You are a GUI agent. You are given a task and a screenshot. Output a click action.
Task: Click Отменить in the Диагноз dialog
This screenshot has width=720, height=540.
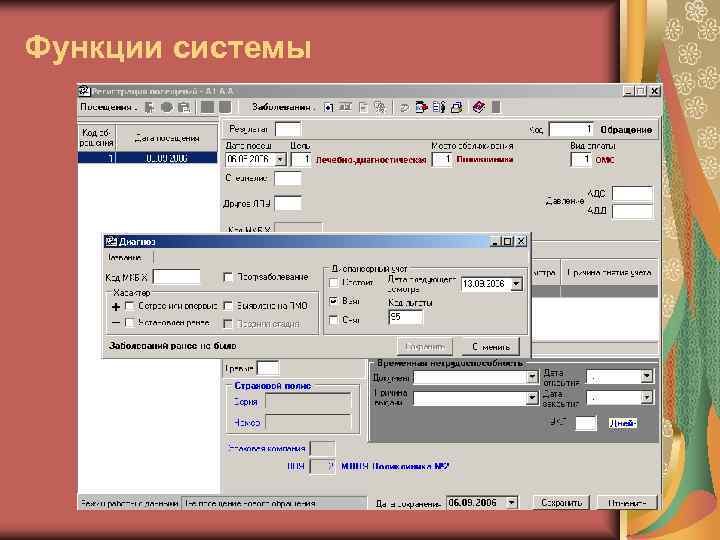[490, 347]
